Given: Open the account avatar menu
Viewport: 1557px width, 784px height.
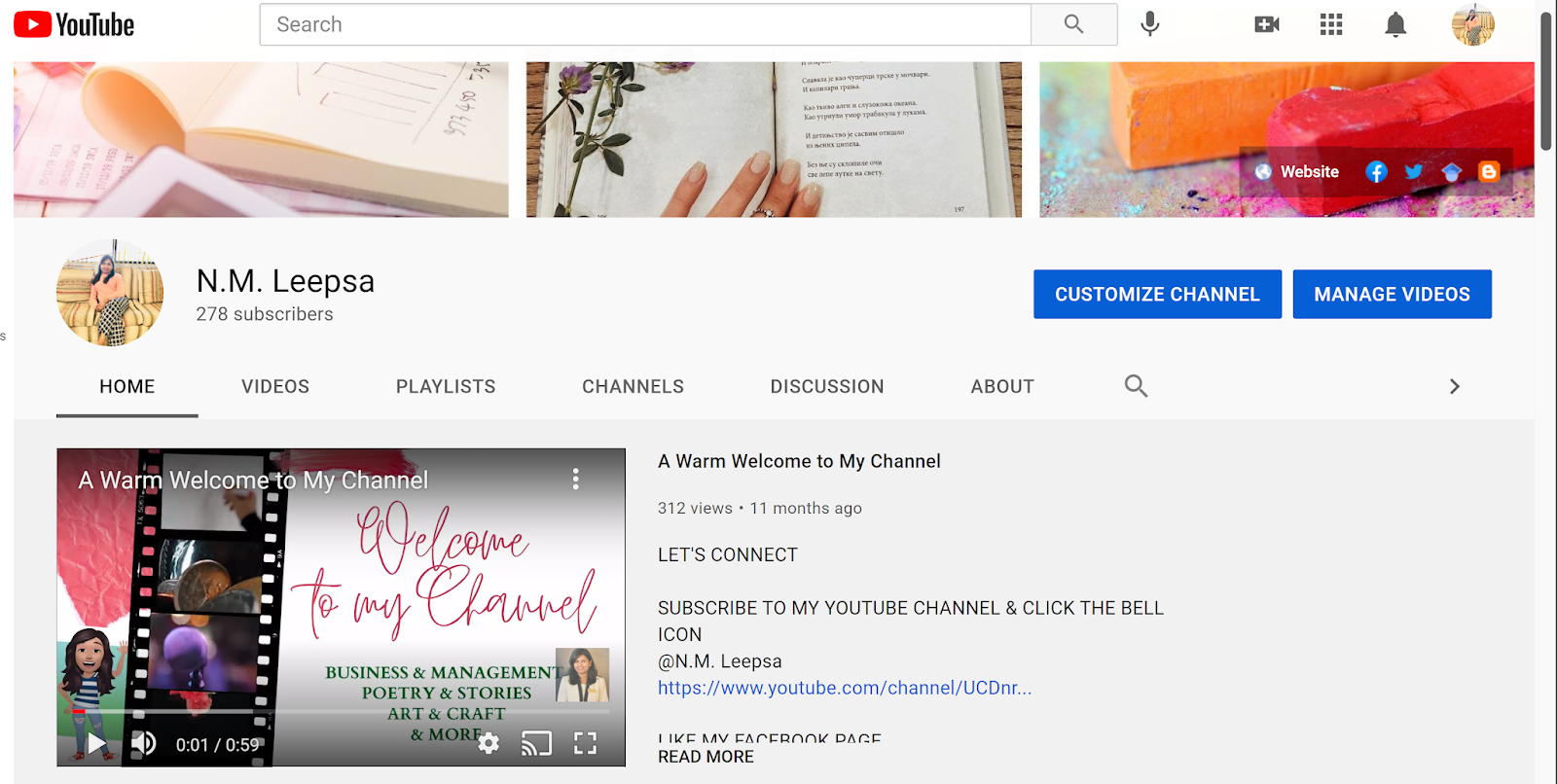Looking at the screenshot, I should tap(1472, 24).
